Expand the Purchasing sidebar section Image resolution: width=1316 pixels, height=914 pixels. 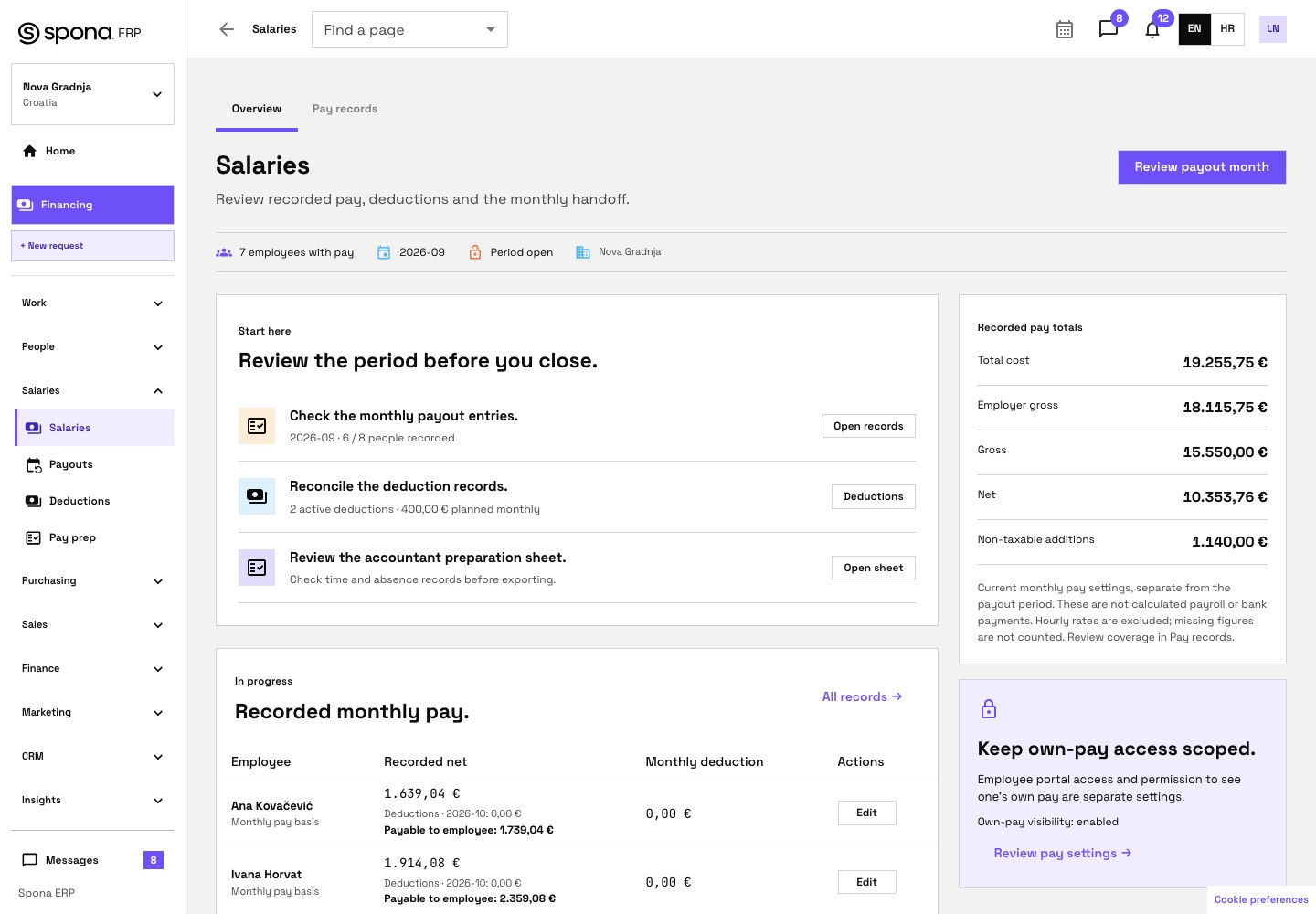(x=92, y=581)
